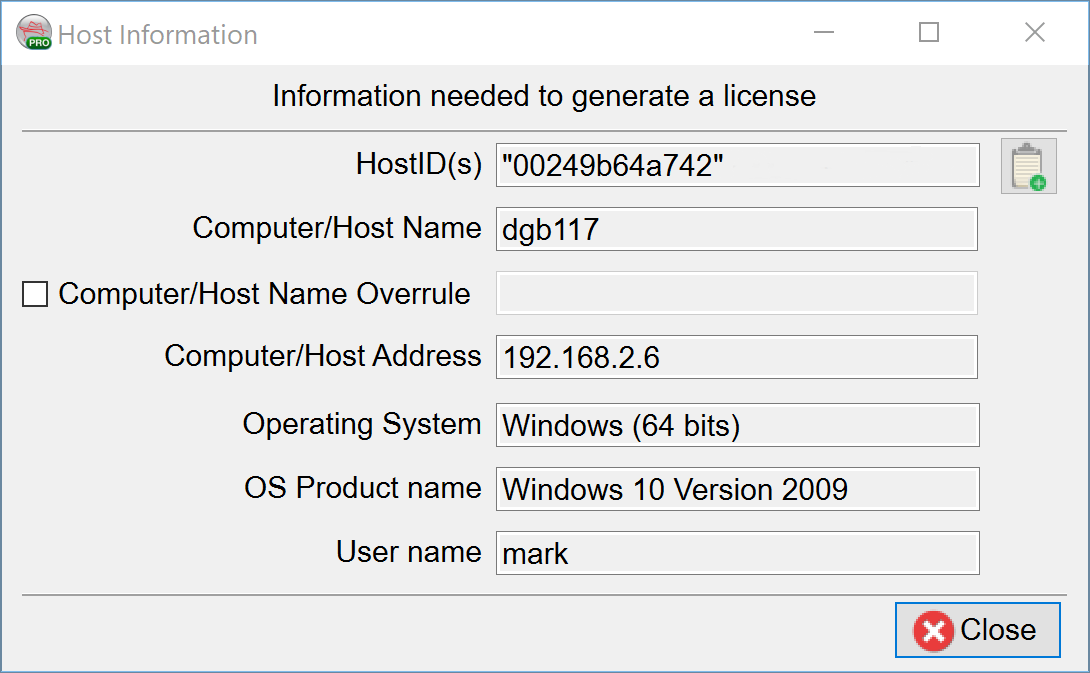
Task: Click the User name label
Action: (408, 552)
